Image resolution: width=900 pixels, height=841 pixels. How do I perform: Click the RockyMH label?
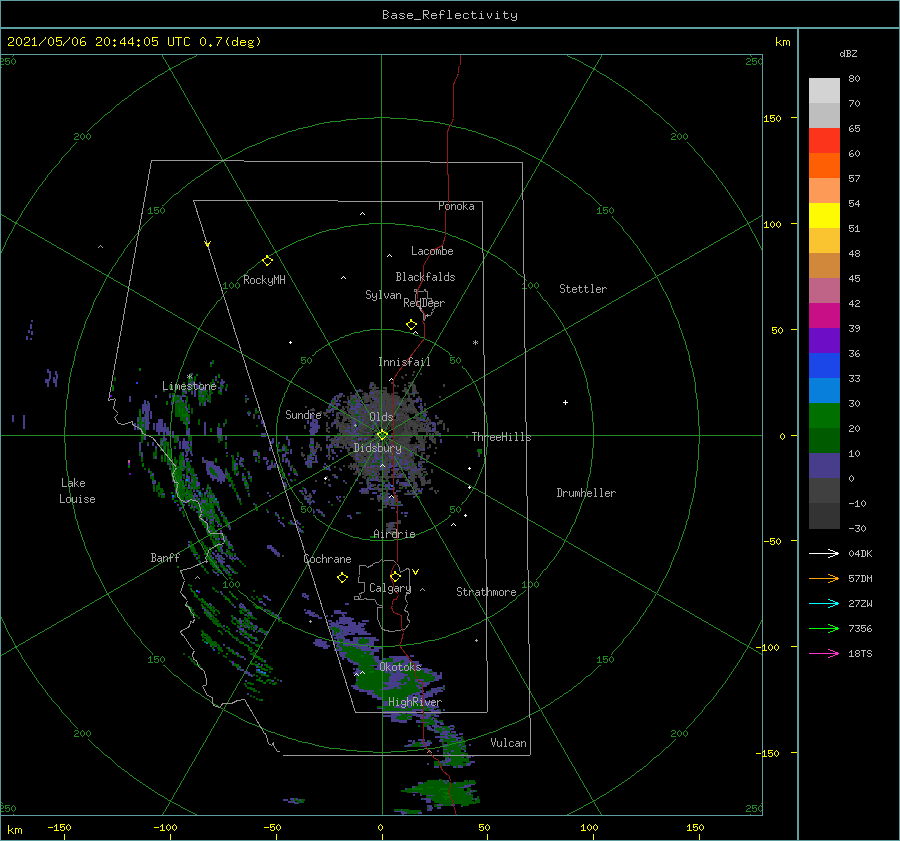(x=264, y=280)
